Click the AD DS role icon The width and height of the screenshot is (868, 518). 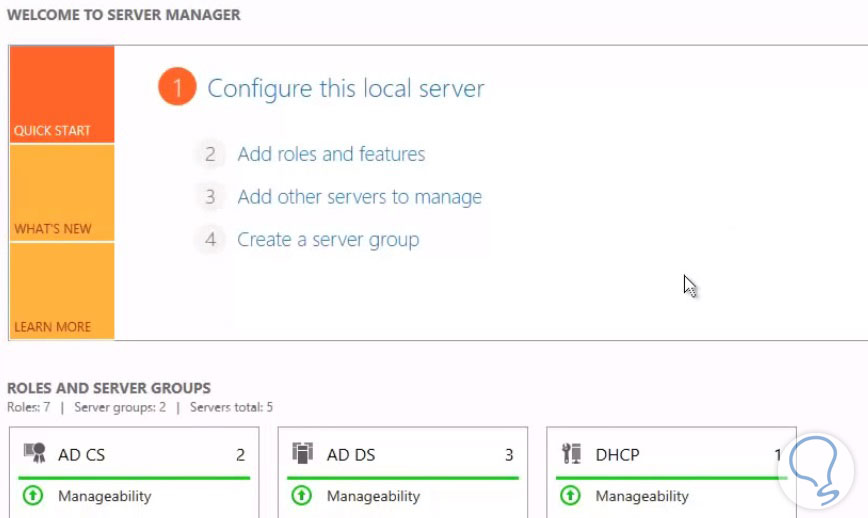coord(303,454)
